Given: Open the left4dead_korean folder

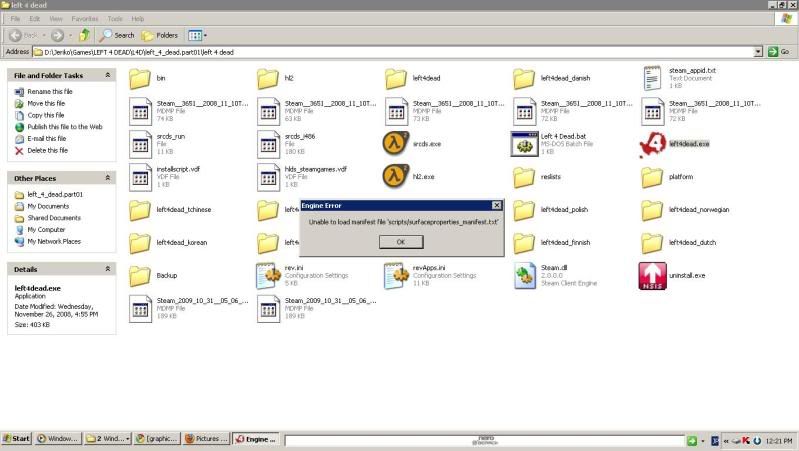Looking at the screenshot, I should [x=140, y=243].
